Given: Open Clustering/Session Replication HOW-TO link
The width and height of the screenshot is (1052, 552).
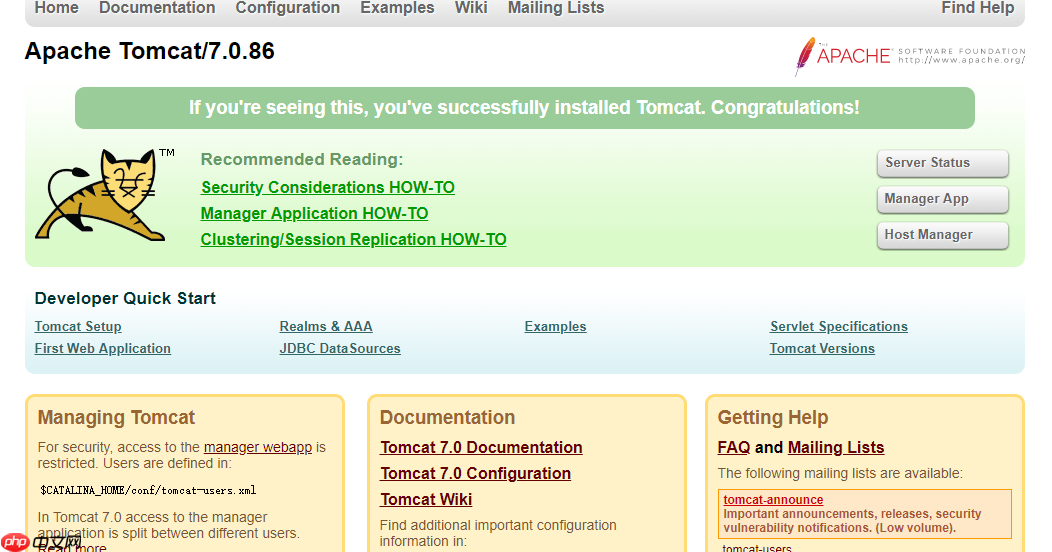Looking at the screenshot, I should 354,239.
